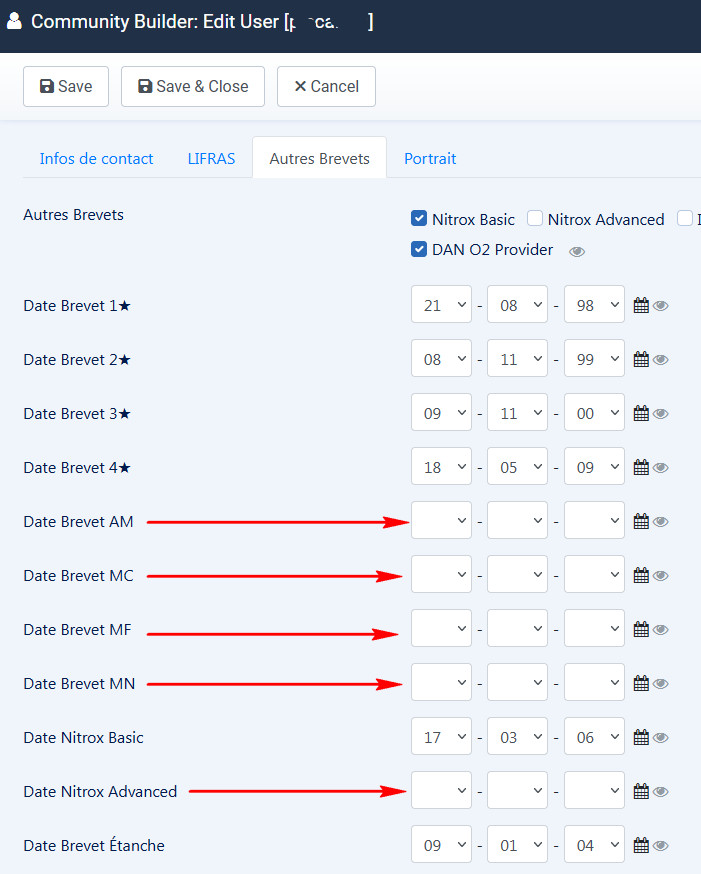The height and width of the screenshot is (874, 701).
Task: Open year dropdown for Date Brevet 3★
Action: [x=594, y=413]
